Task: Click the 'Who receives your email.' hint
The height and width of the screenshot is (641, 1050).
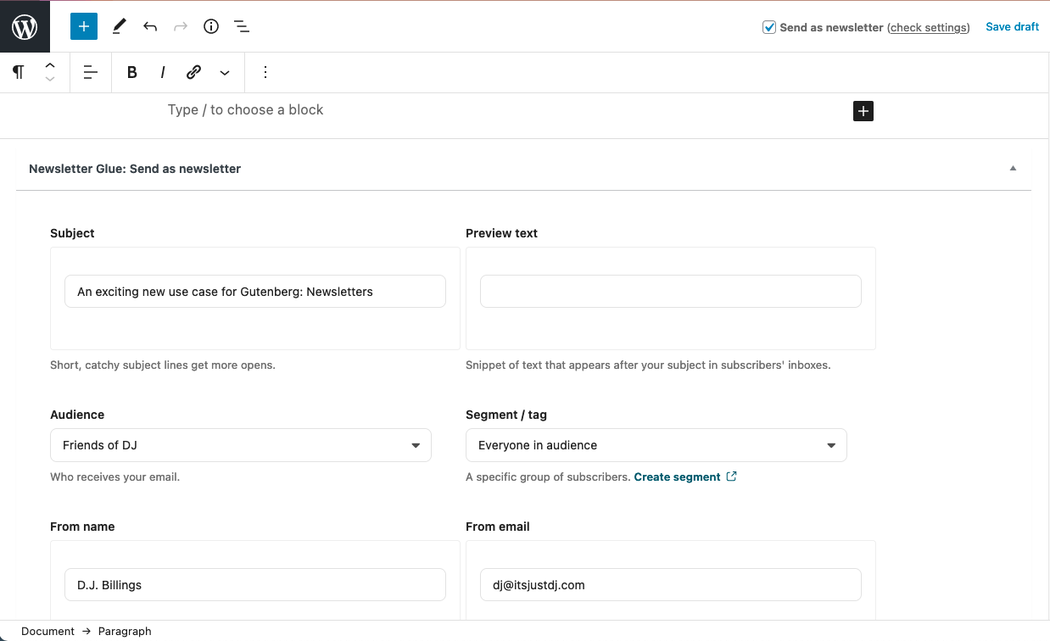Action: [x=115, y=477]
